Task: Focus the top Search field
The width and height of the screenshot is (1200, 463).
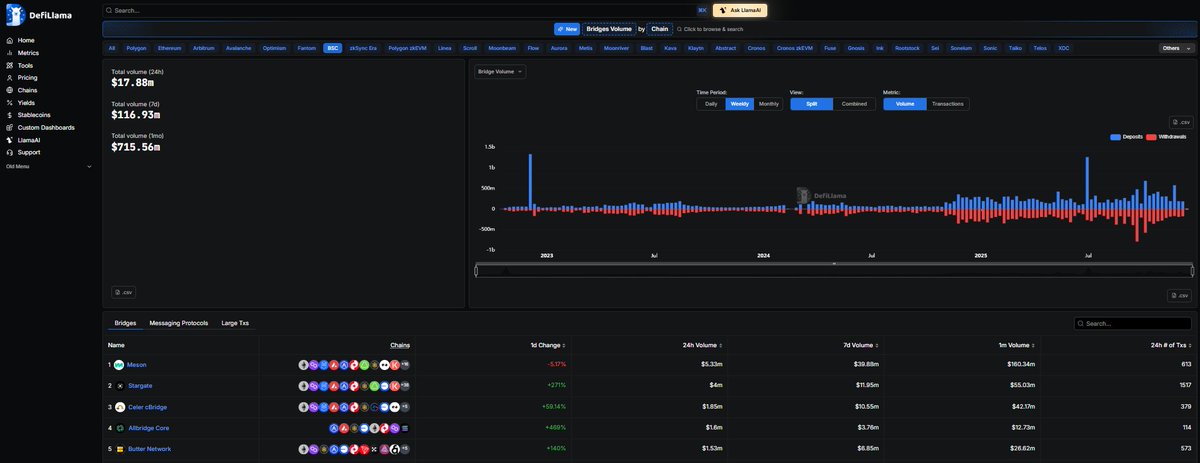Action: click(x=405, y=10)
